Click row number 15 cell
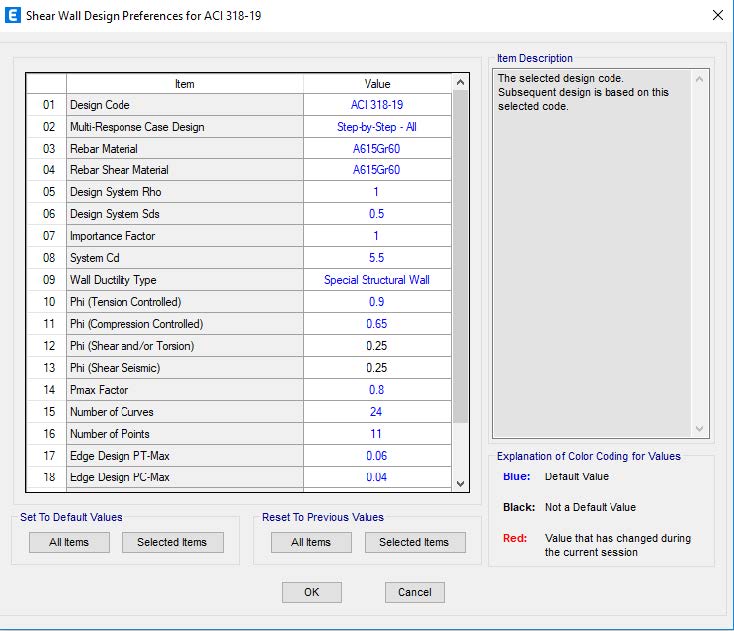 (x=47, y=412)
